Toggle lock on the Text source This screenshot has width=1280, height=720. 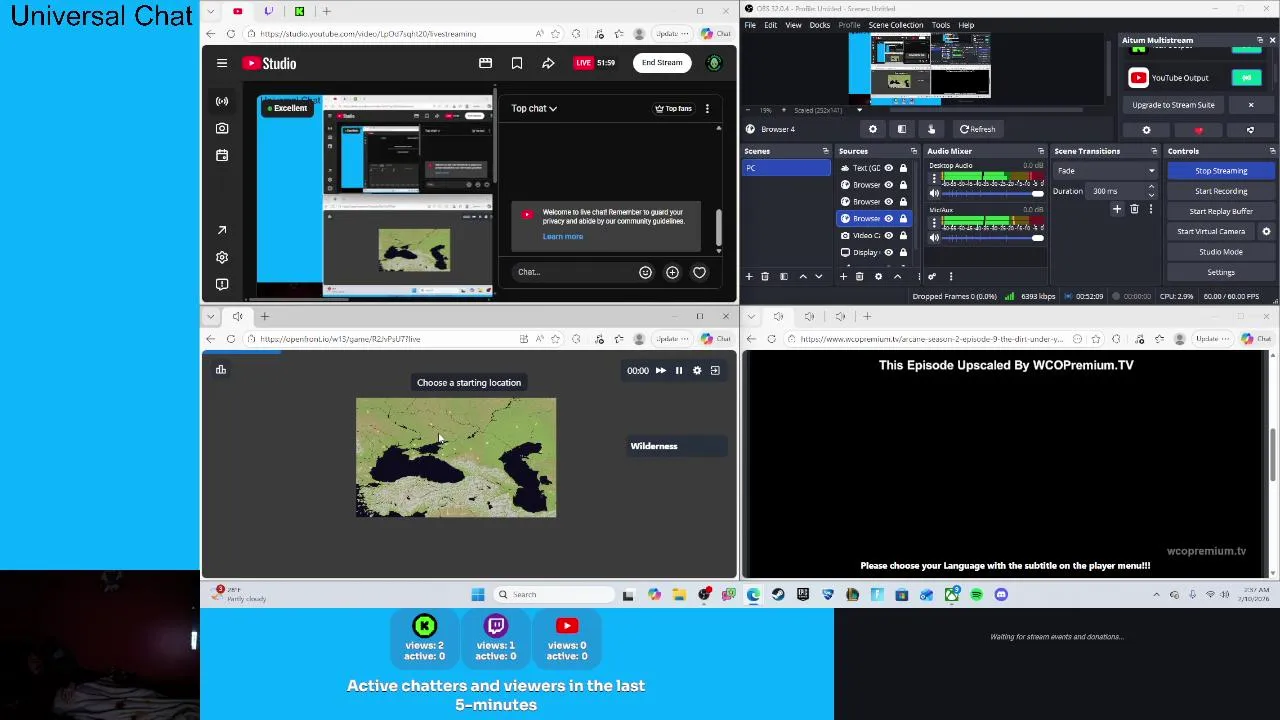pos(903,168)
